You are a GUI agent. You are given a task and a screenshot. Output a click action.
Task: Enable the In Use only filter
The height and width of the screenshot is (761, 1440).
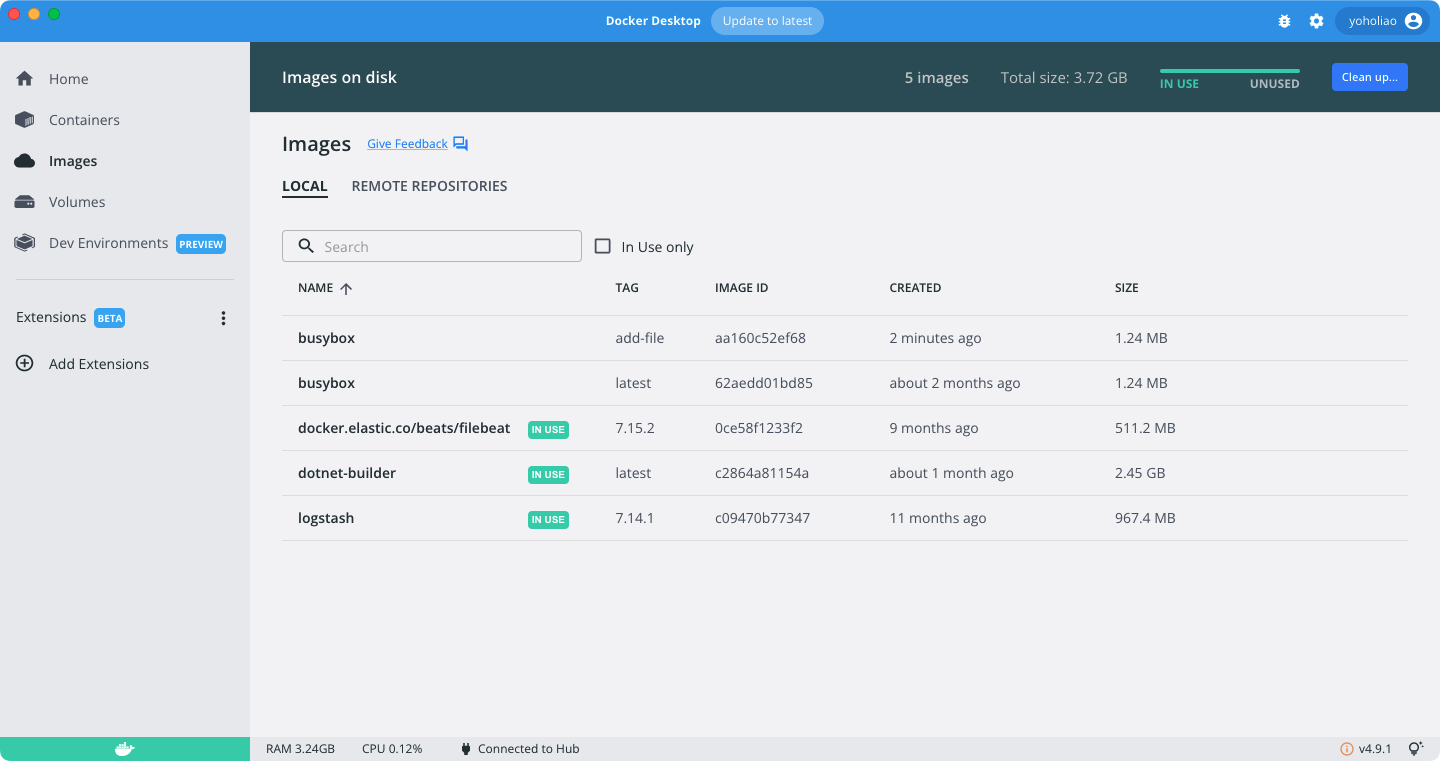[603, 246]
